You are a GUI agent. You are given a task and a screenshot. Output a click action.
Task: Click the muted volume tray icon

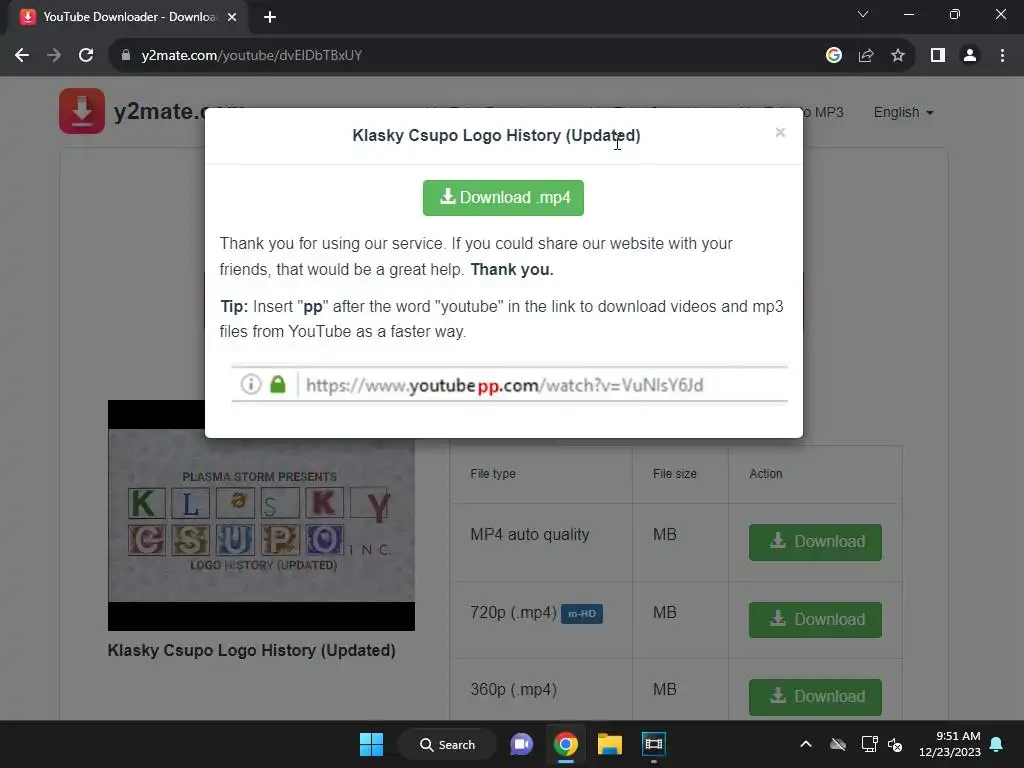895,744
